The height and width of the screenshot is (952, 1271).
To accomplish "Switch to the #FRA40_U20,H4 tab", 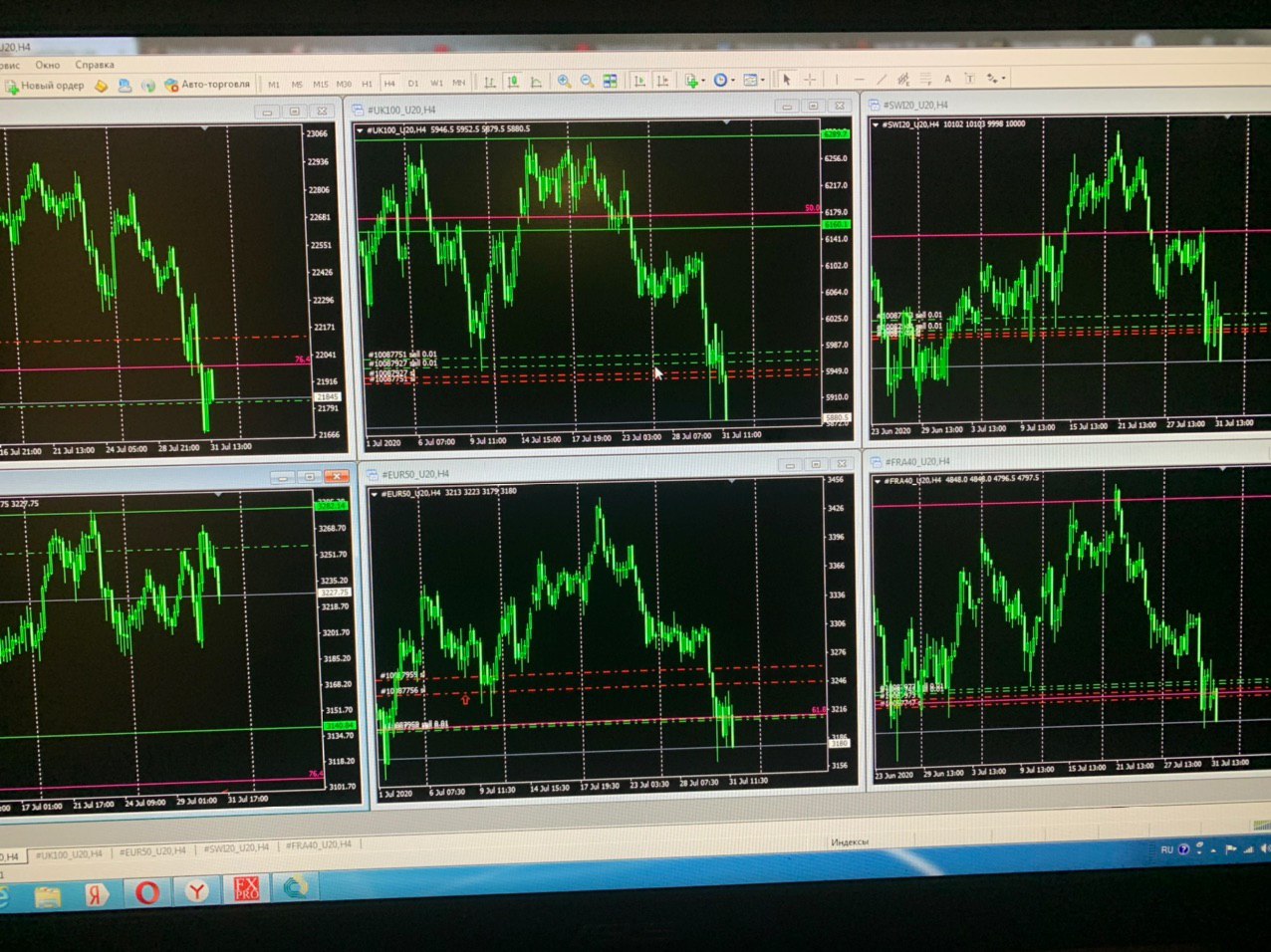I will 318,844.
